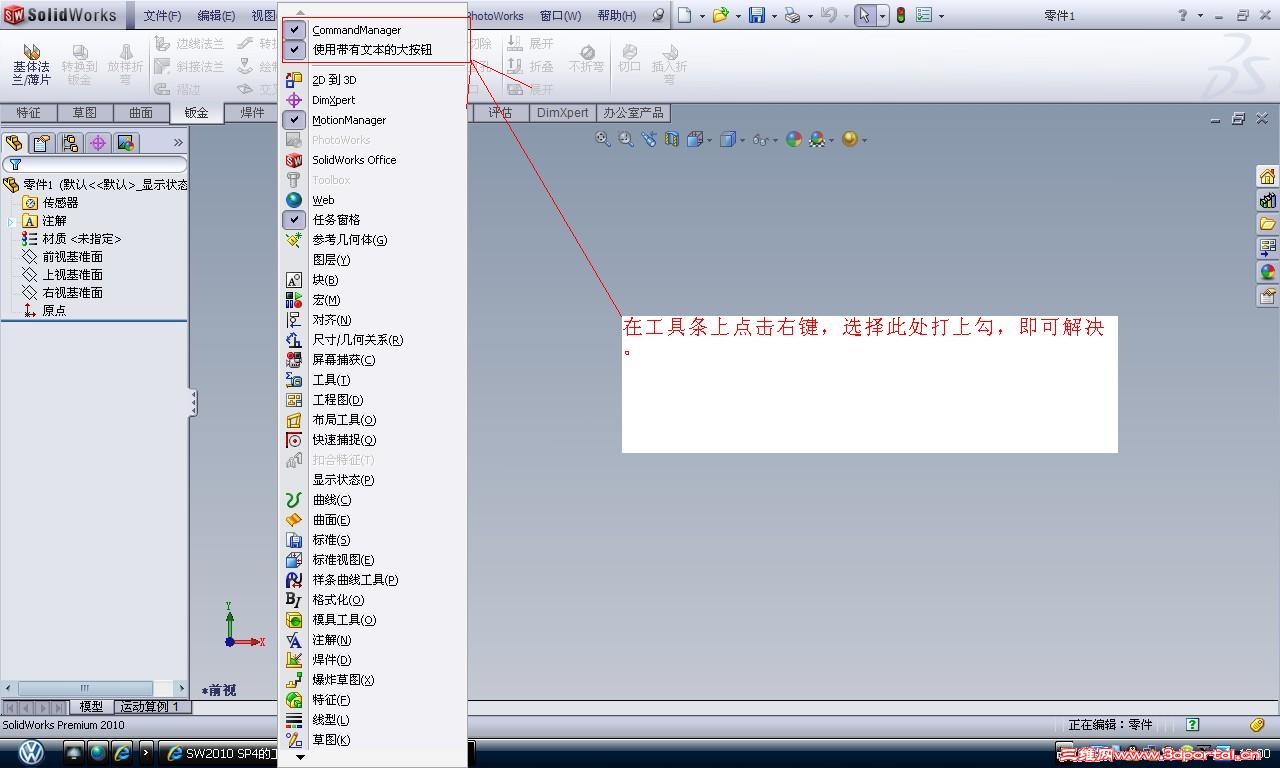1280x768 pixels.
Task: Open the 编辑(E) menu
Action: [x=216, y=16]
